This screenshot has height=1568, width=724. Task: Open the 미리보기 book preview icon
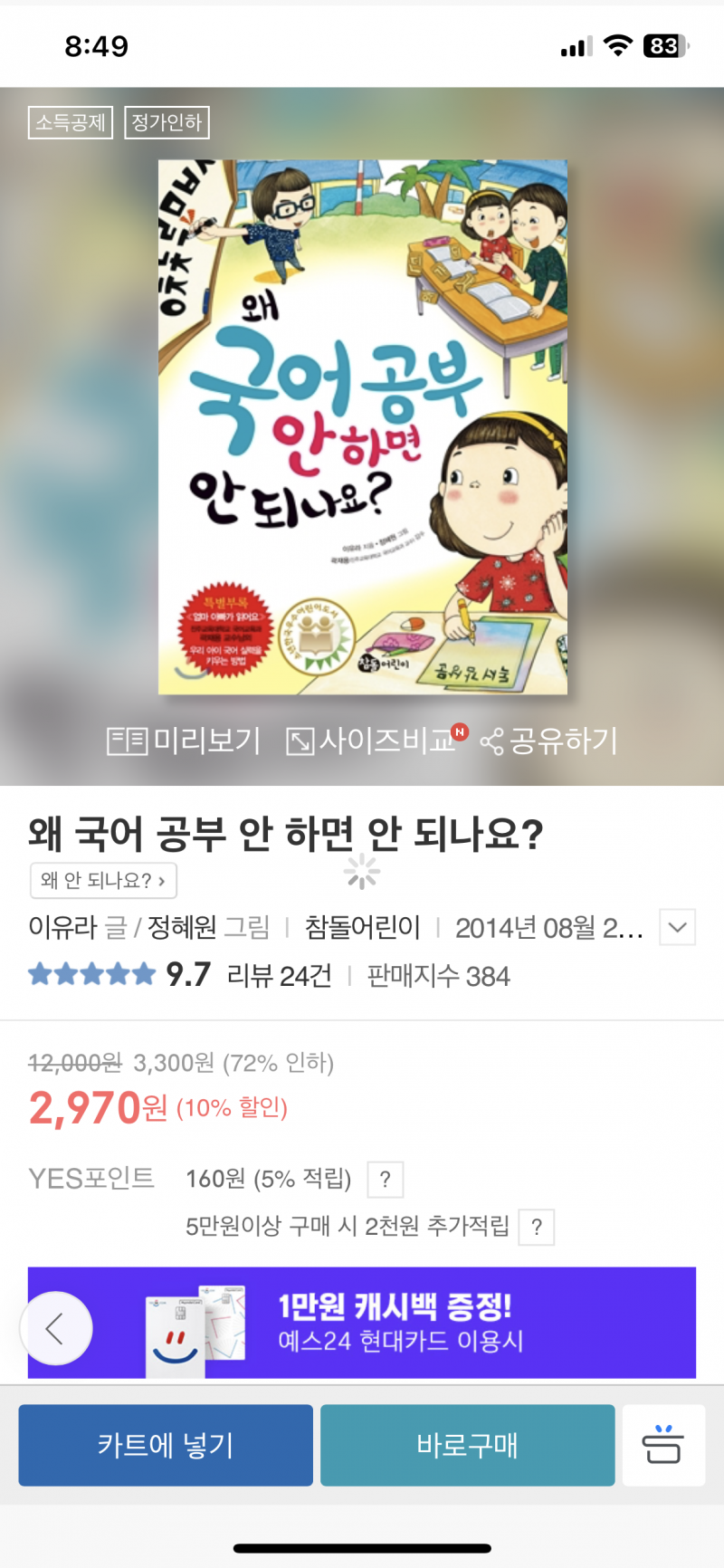pos(127,741)
